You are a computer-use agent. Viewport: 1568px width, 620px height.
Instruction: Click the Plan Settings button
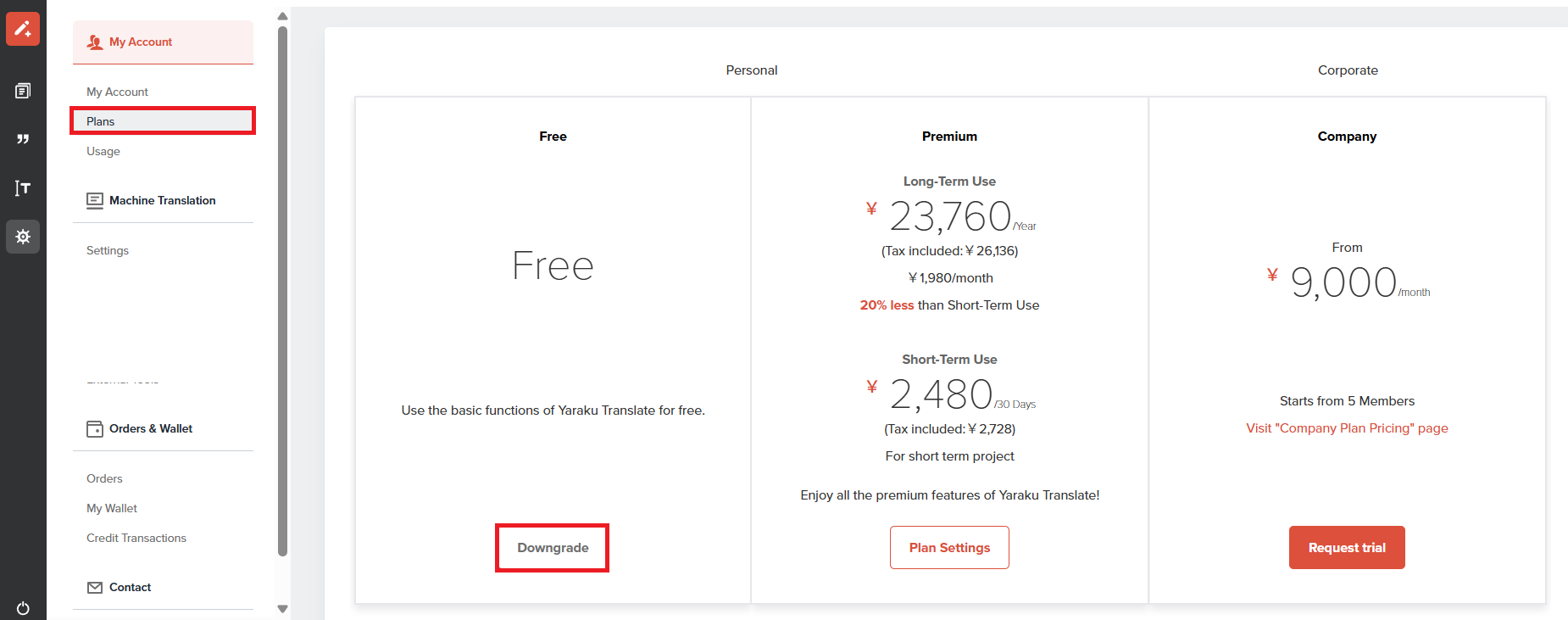(949, 548)
